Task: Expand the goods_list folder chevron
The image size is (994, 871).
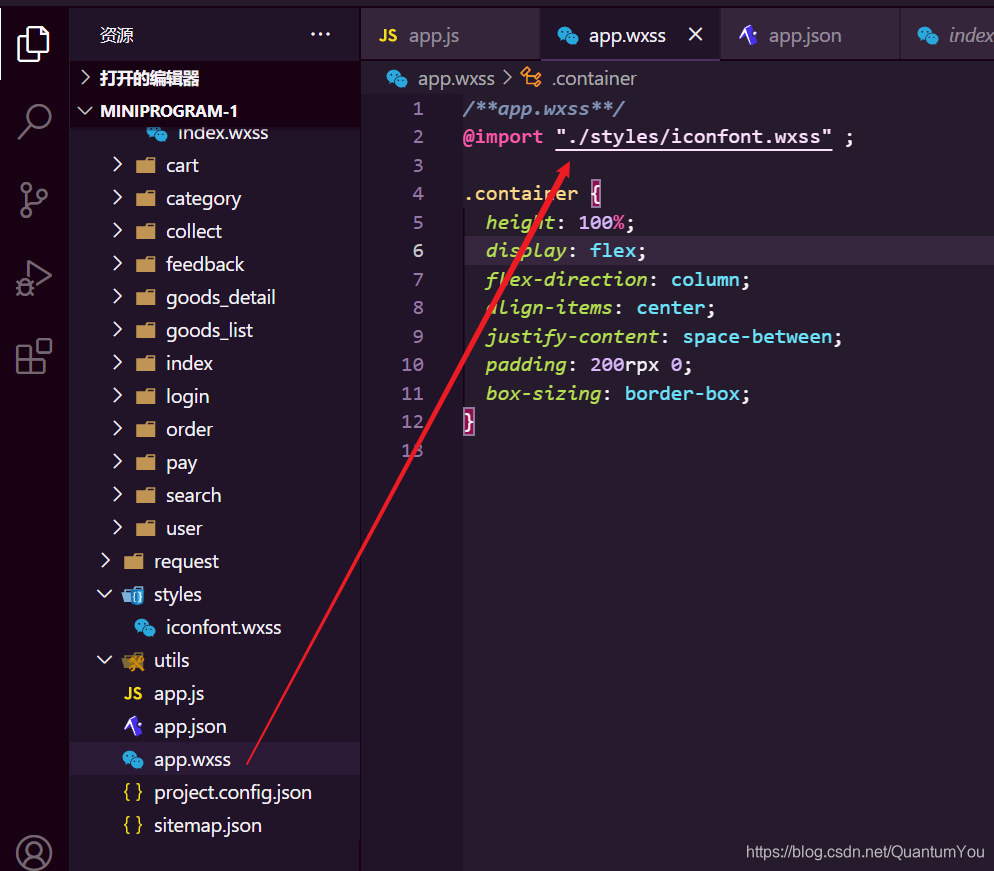Action: [x=117, y=330]
